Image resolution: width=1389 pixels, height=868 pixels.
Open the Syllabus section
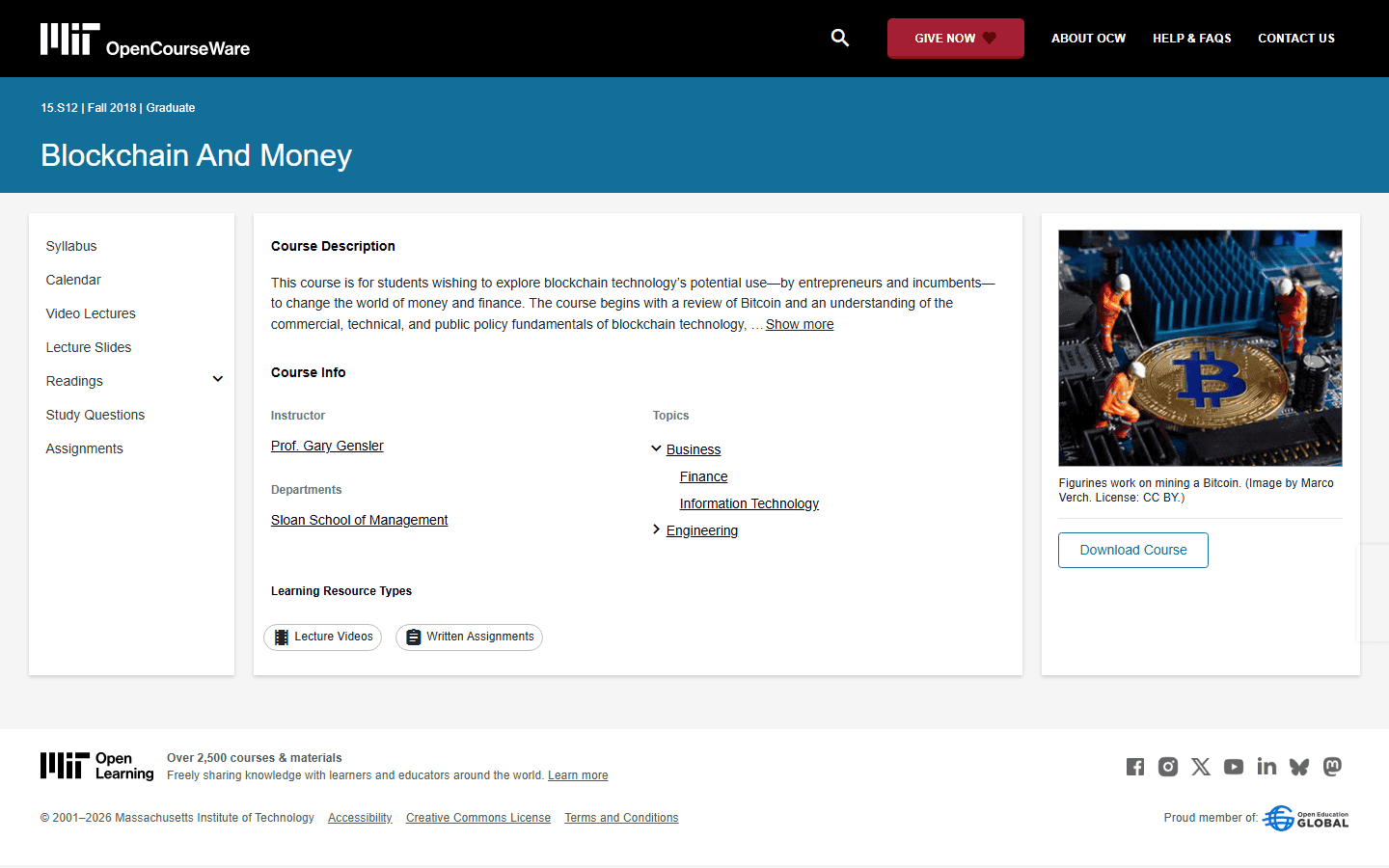(x=71, y=246)
